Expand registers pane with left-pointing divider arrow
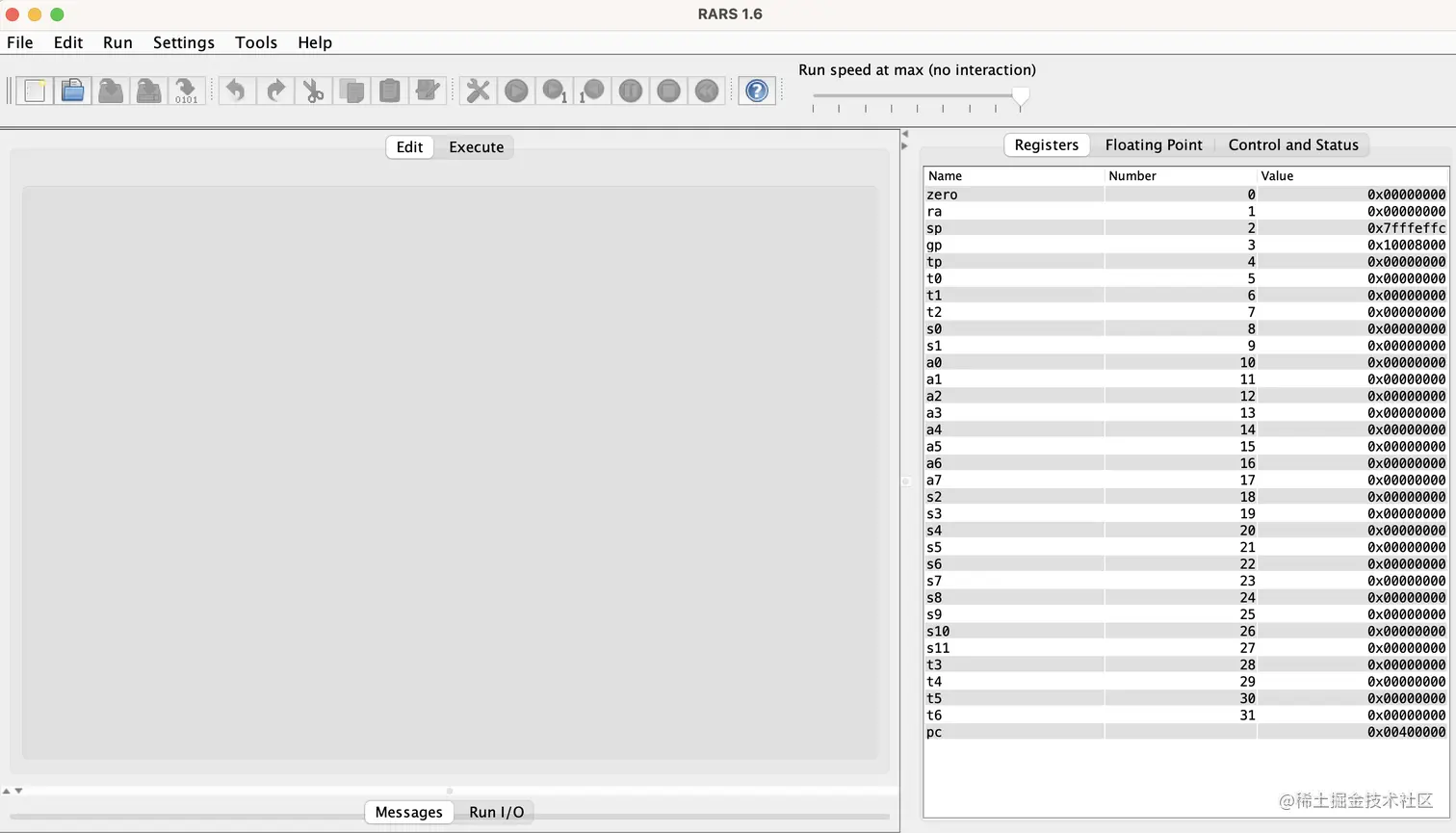 tap(904, 134)
